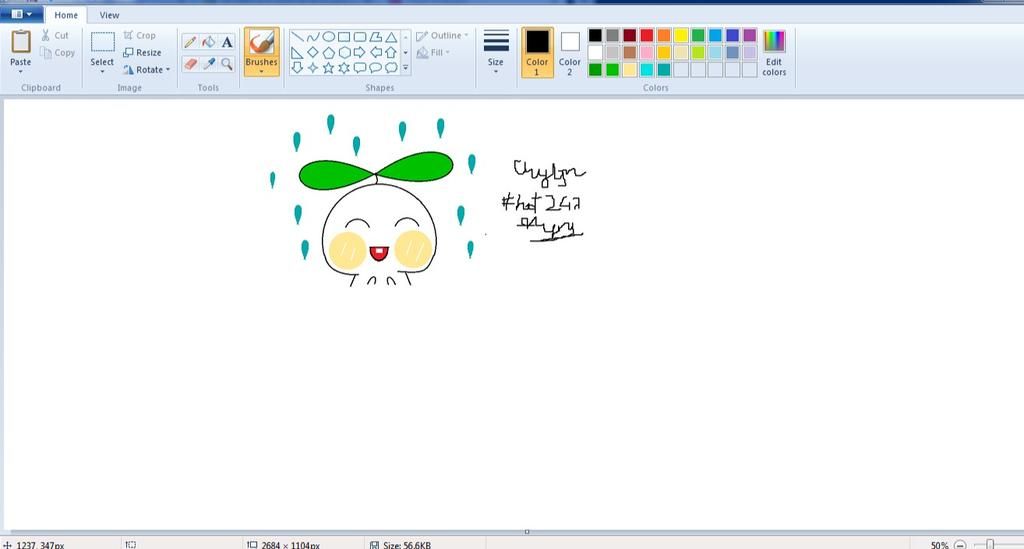
Task: Select the Fill with color bucket tool
Action: (x=208, y=42)
